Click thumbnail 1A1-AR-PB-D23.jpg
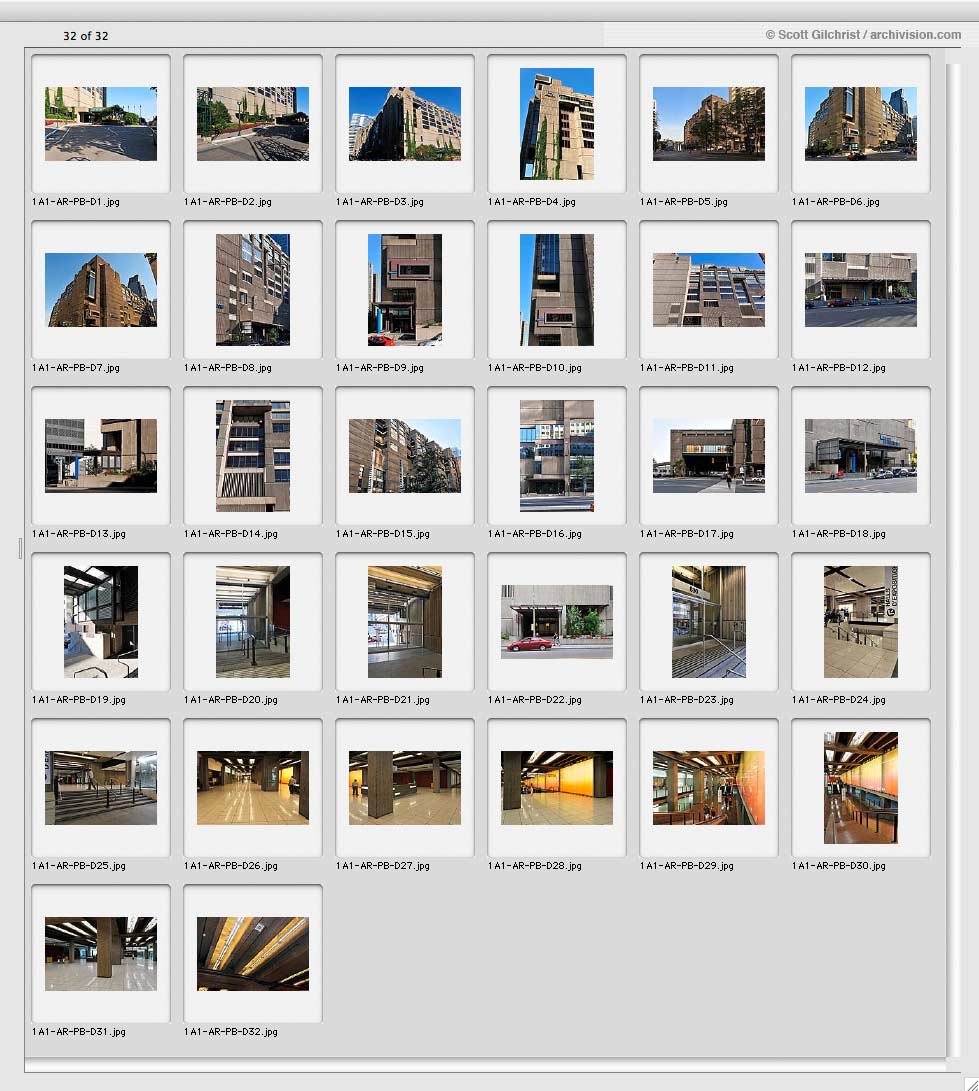 [x=708, y=622]
